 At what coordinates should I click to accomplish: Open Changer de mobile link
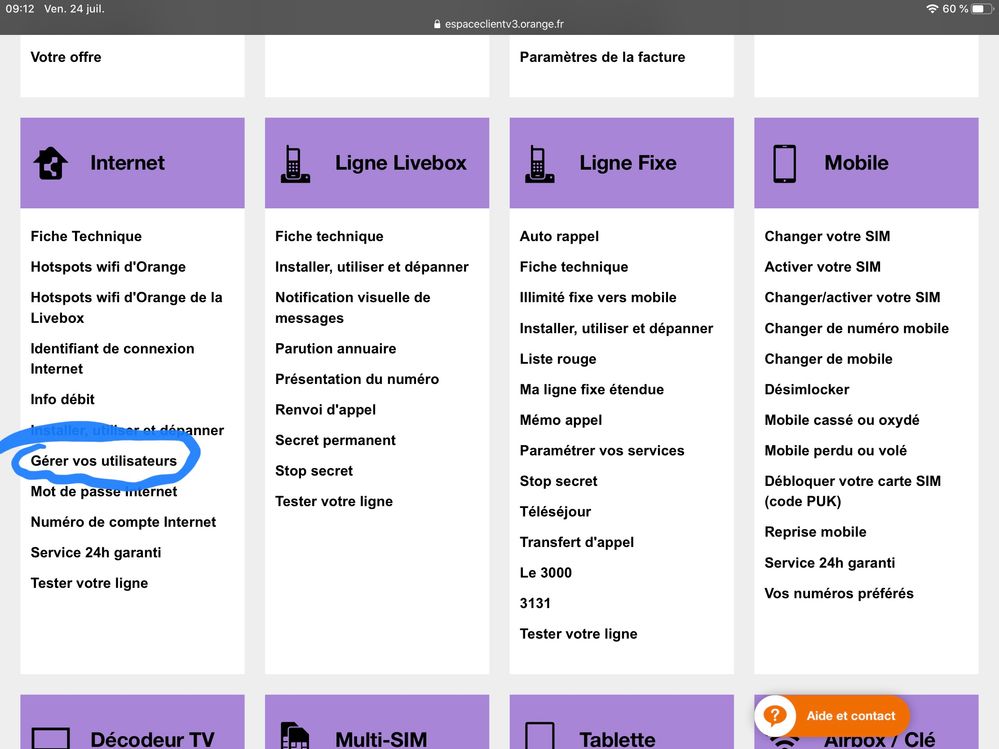pos(828,359)
